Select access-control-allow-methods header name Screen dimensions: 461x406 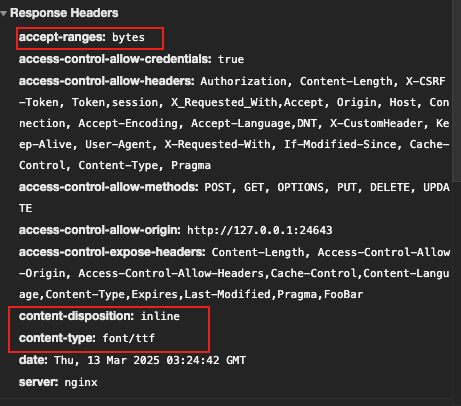pos(109,187)
